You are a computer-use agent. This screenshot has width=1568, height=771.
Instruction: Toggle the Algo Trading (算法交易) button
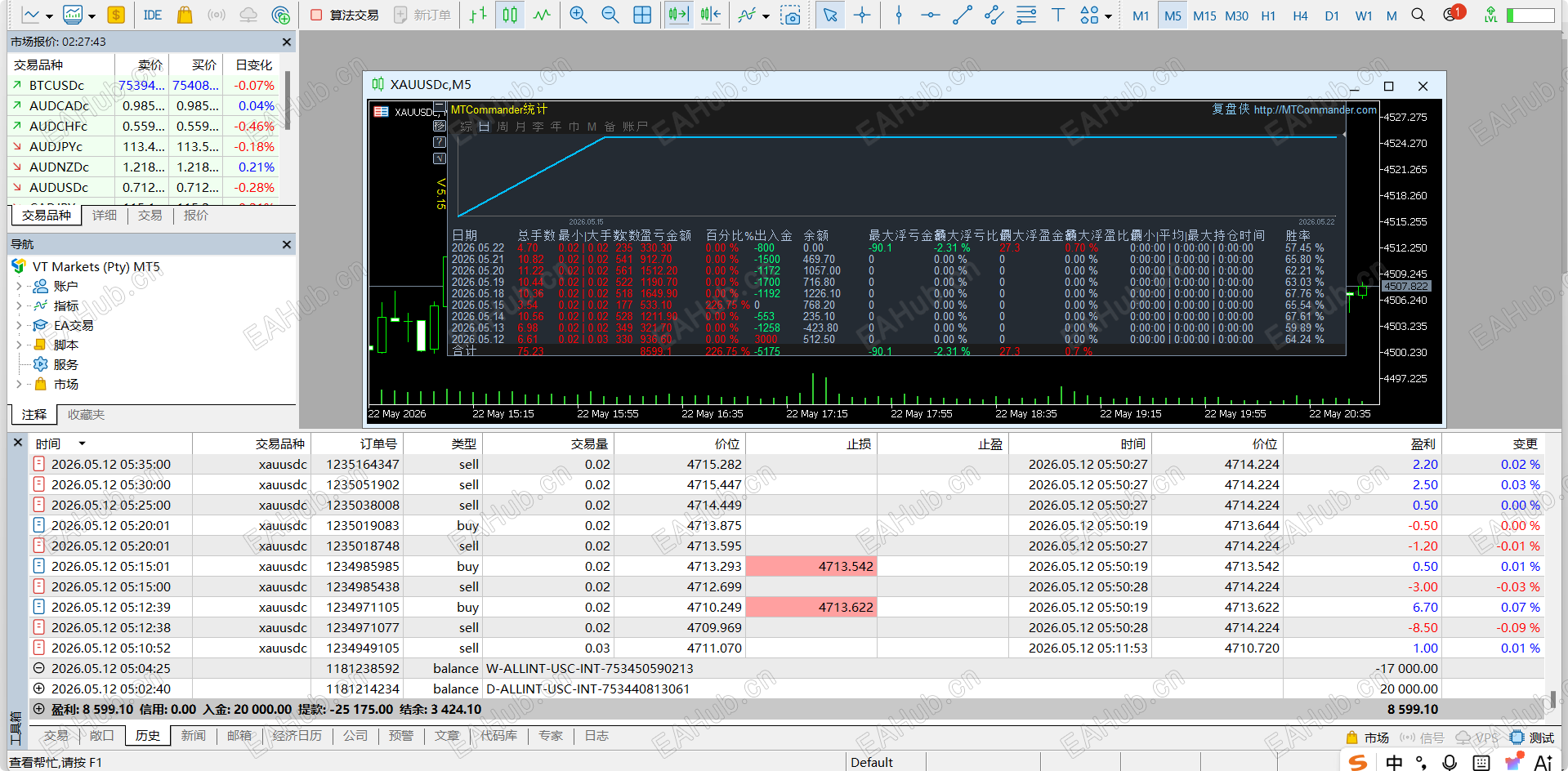click(345, 15)
